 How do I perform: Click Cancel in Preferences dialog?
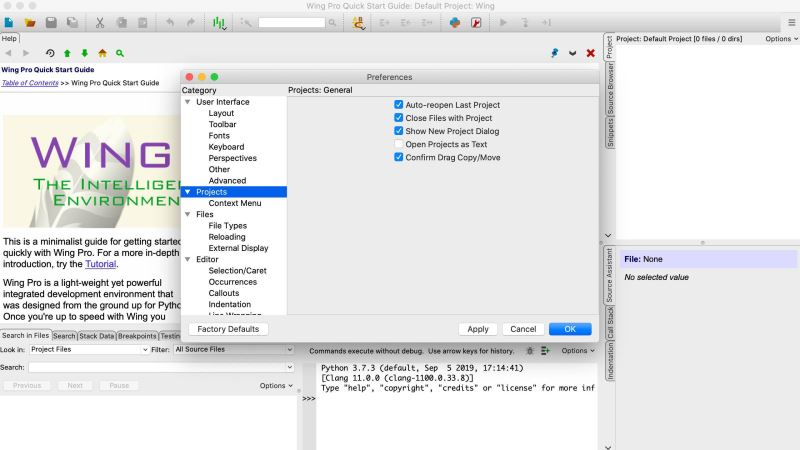(x=523, y=329)
